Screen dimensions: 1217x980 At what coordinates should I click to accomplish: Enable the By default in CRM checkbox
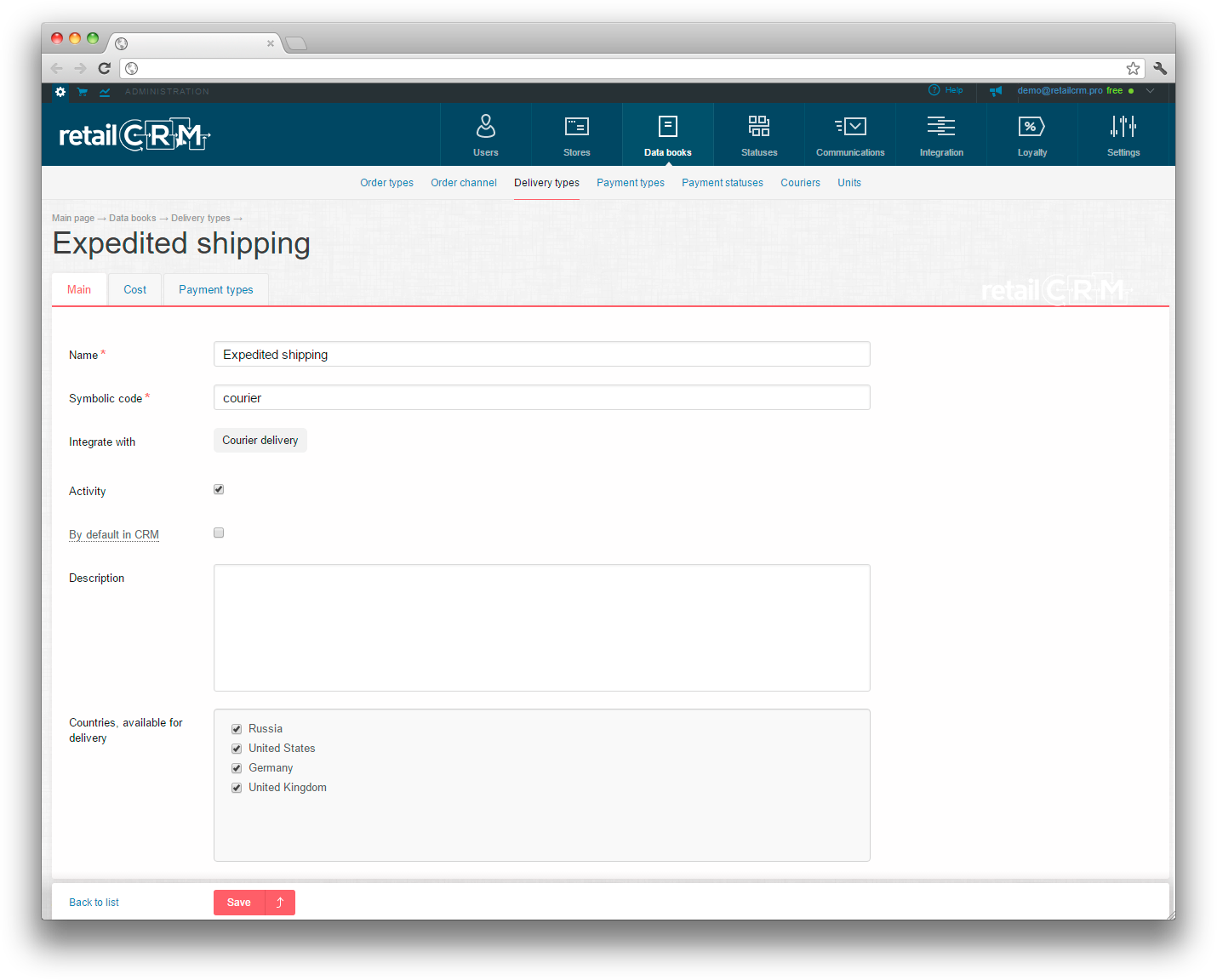(219, 533)
